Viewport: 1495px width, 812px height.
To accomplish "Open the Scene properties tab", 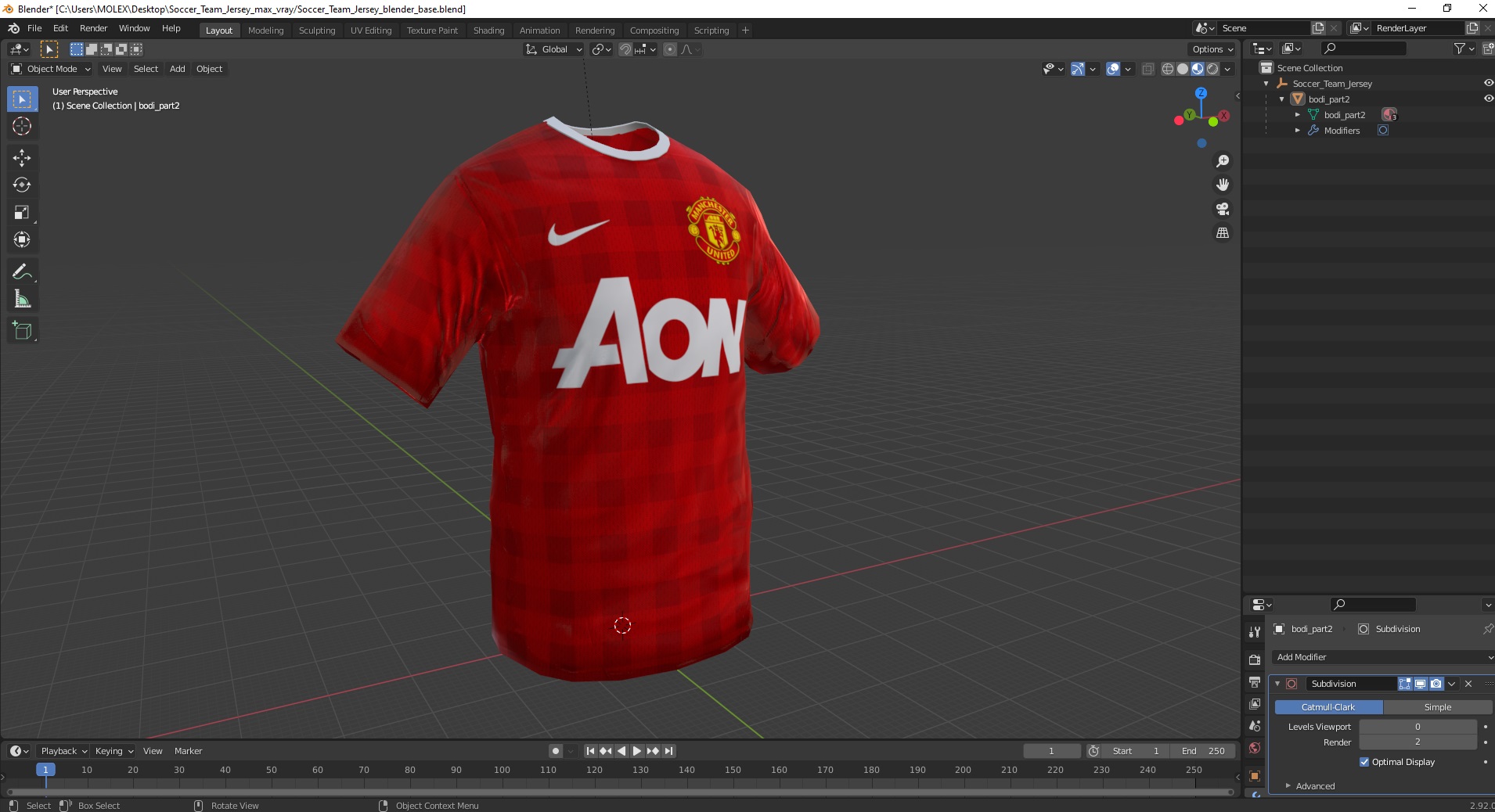I will coord(1255,726).
